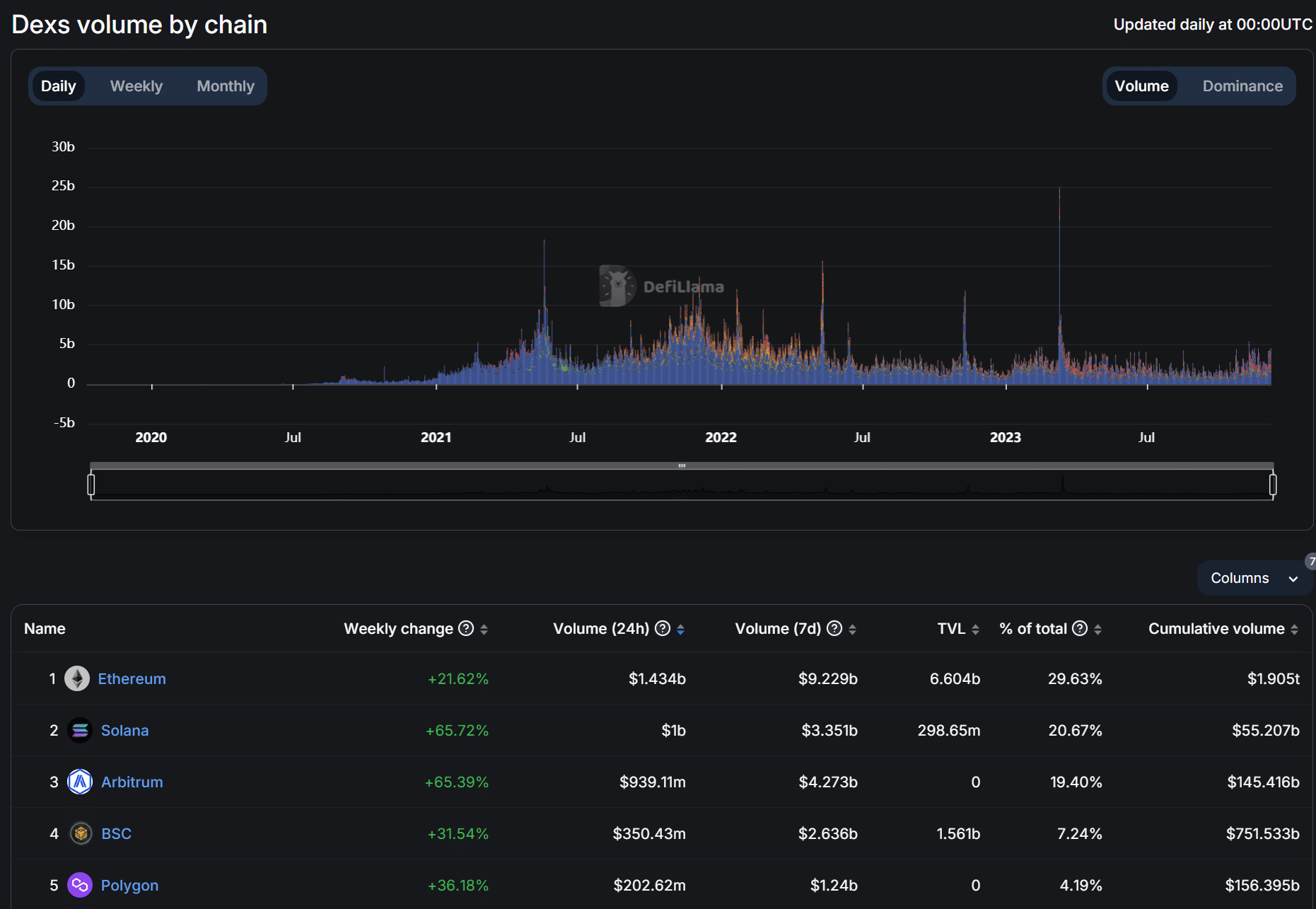Click the Arbitrum chain logo icon

[x=80, y=782]
